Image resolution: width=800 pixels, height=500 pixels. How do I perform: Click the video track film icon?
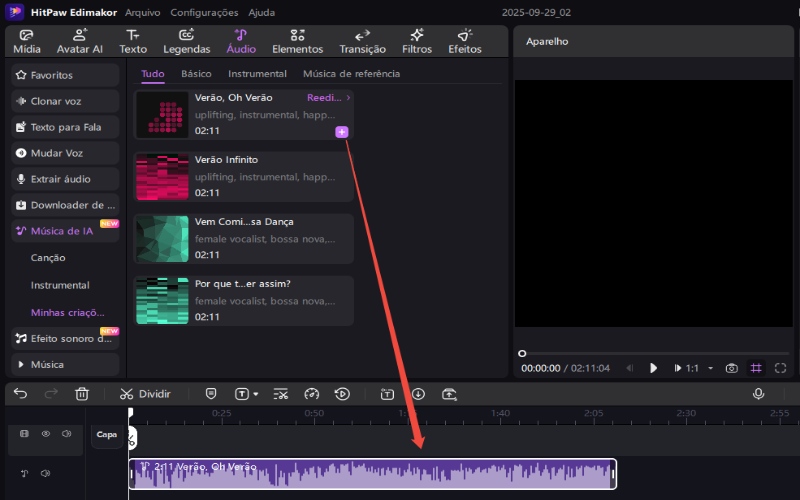point(24,434)
